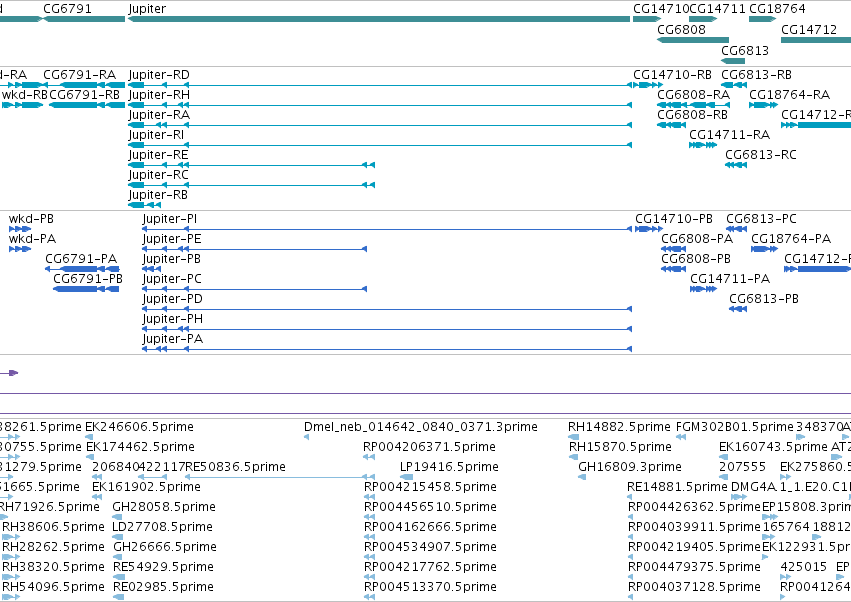Click transcript label CG6791-RB
The image size is (851, 602).
(x=84, y=94)
